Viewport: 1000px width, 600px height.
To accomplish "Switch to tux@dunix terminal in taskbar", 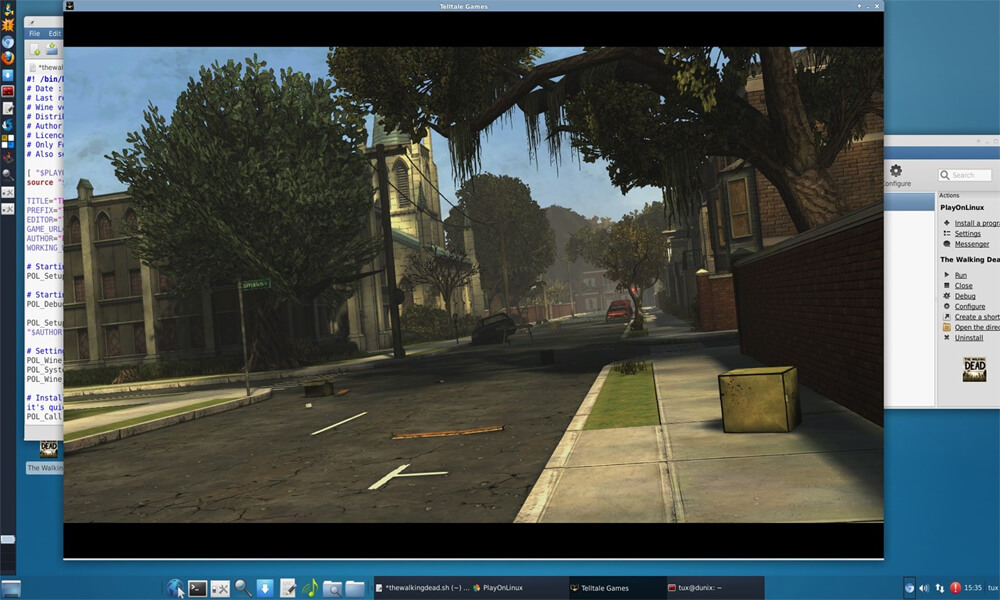I will pos(714,588).
